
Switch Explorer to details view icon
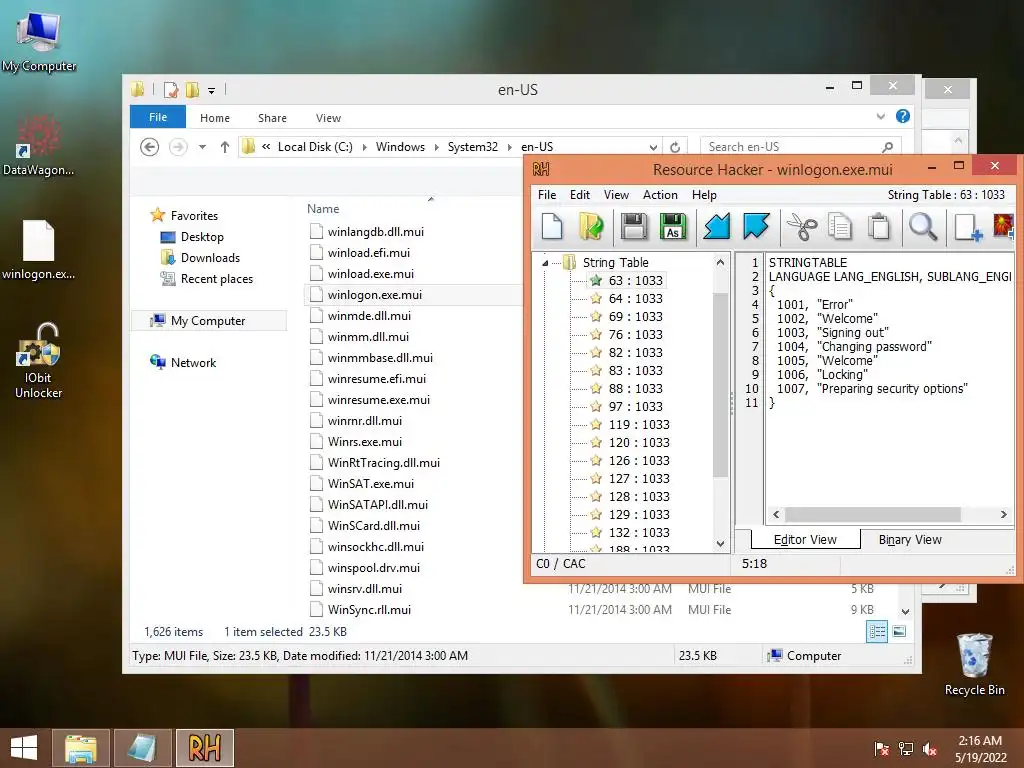[x=876, y=631]
